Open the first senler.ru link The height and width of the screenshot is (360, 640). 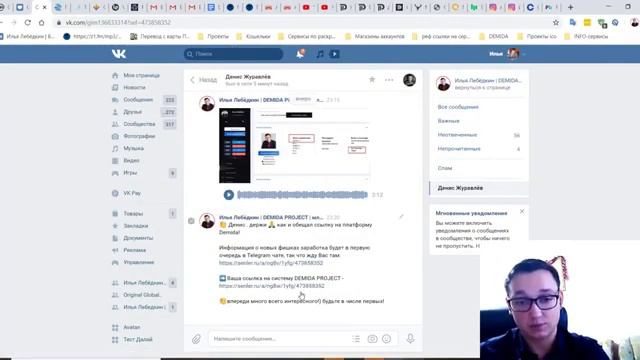(271, 263)
